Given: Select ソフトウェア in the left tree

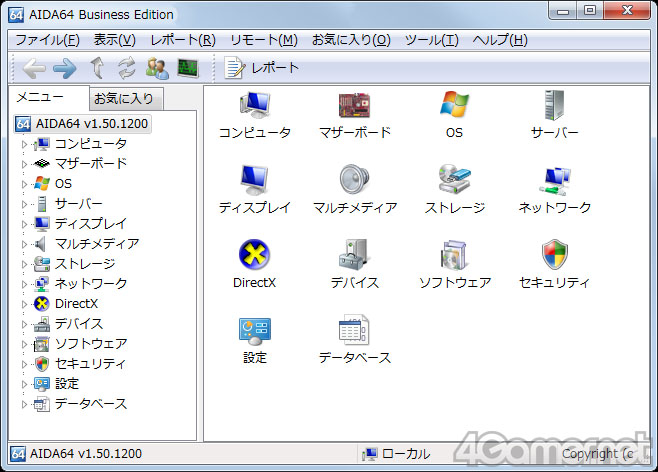Looking at the screenshot, I should pyautogui.click(x=91, y=344).
